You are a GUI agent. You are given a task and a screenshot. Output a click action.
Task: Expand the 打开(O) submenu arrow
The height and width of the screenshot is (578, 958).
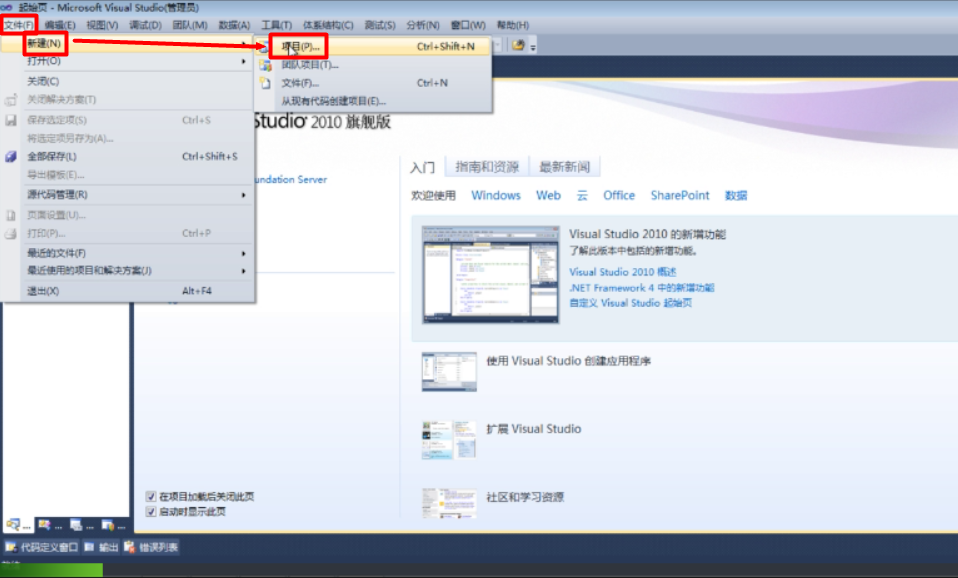click(x=243, y=61)
